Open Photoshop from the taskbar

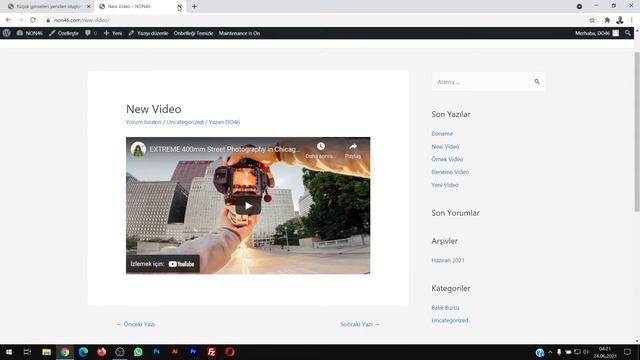156,352
